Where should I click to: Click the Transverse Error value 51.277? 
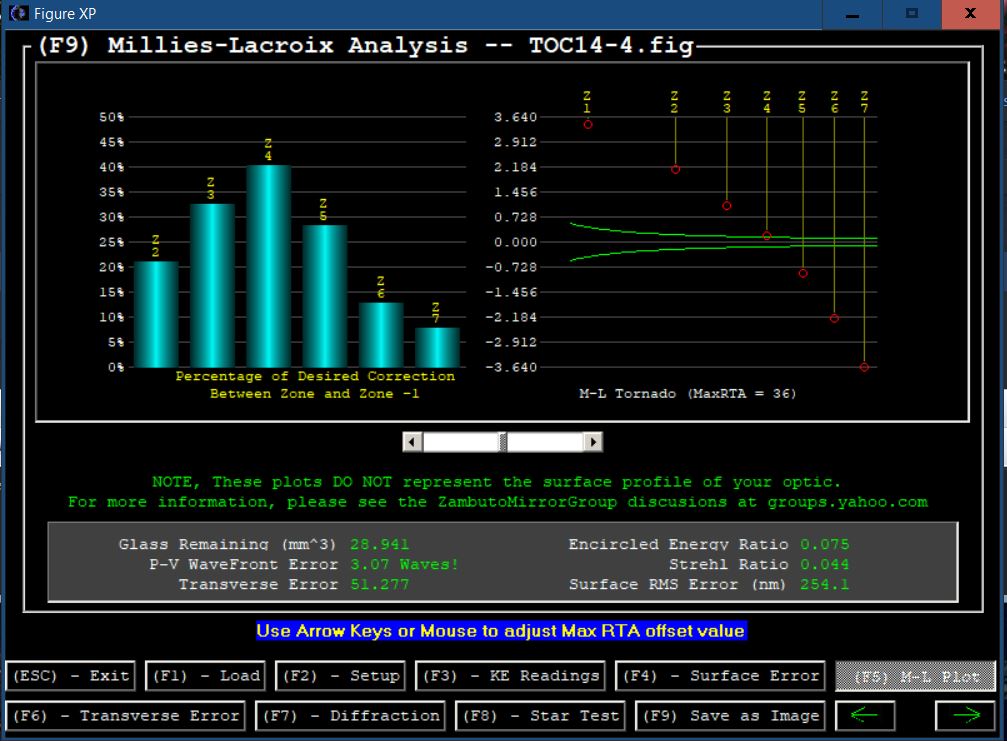point(380,584)
